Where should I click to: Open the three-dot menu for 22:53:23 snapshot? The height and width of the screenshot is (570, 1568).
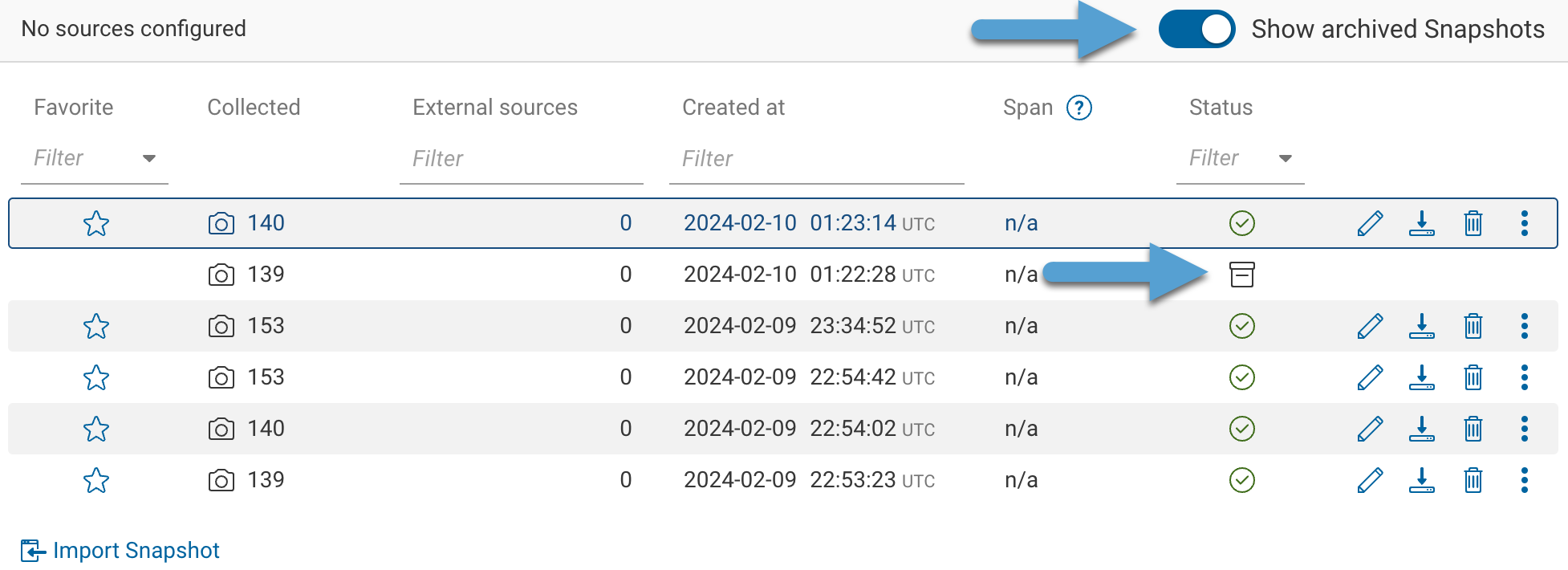1524,480
